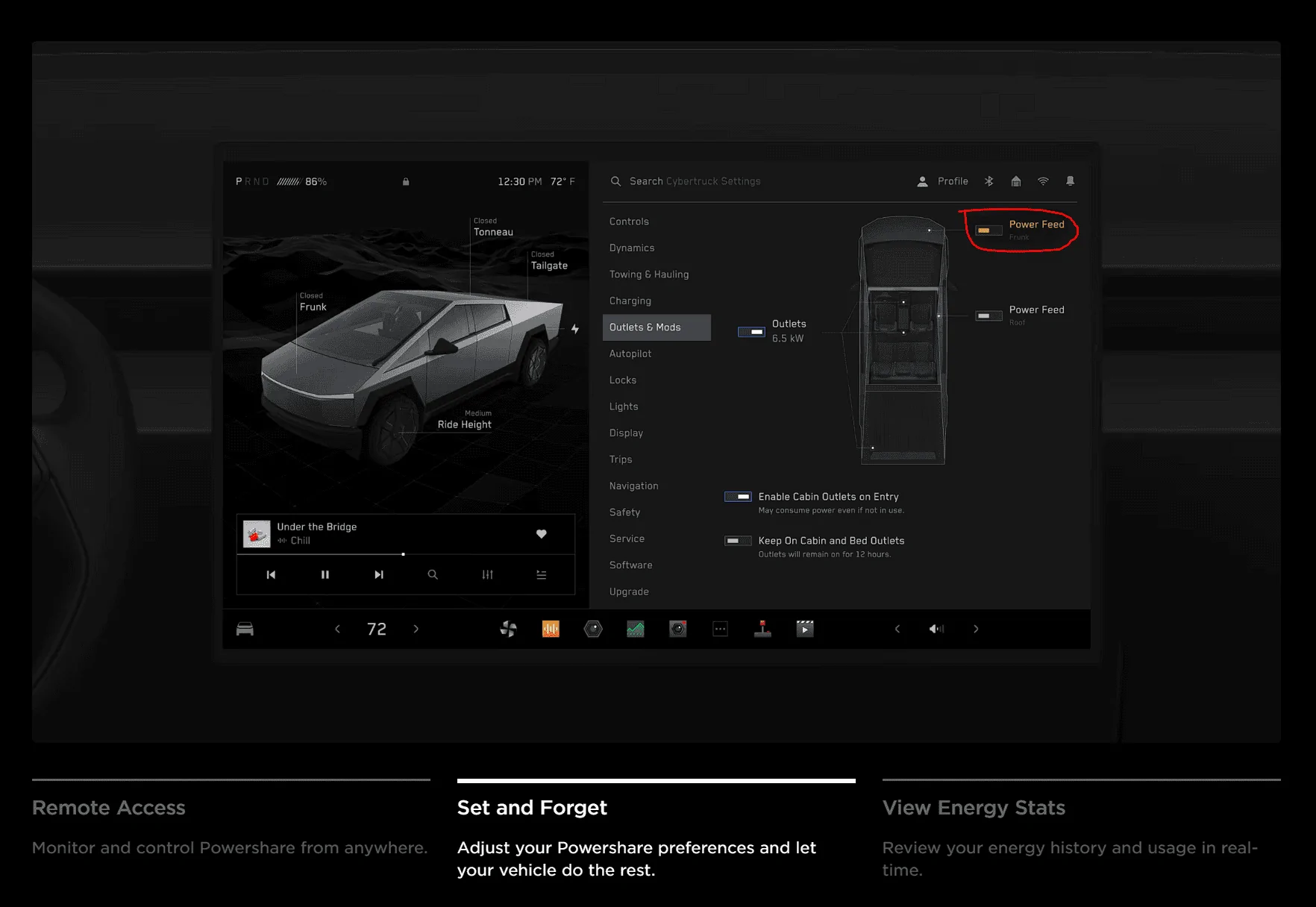Increase cabin temperature with right arrow
The width and height of the screenshot is (1316, 907).
click(x=416, y=629)
